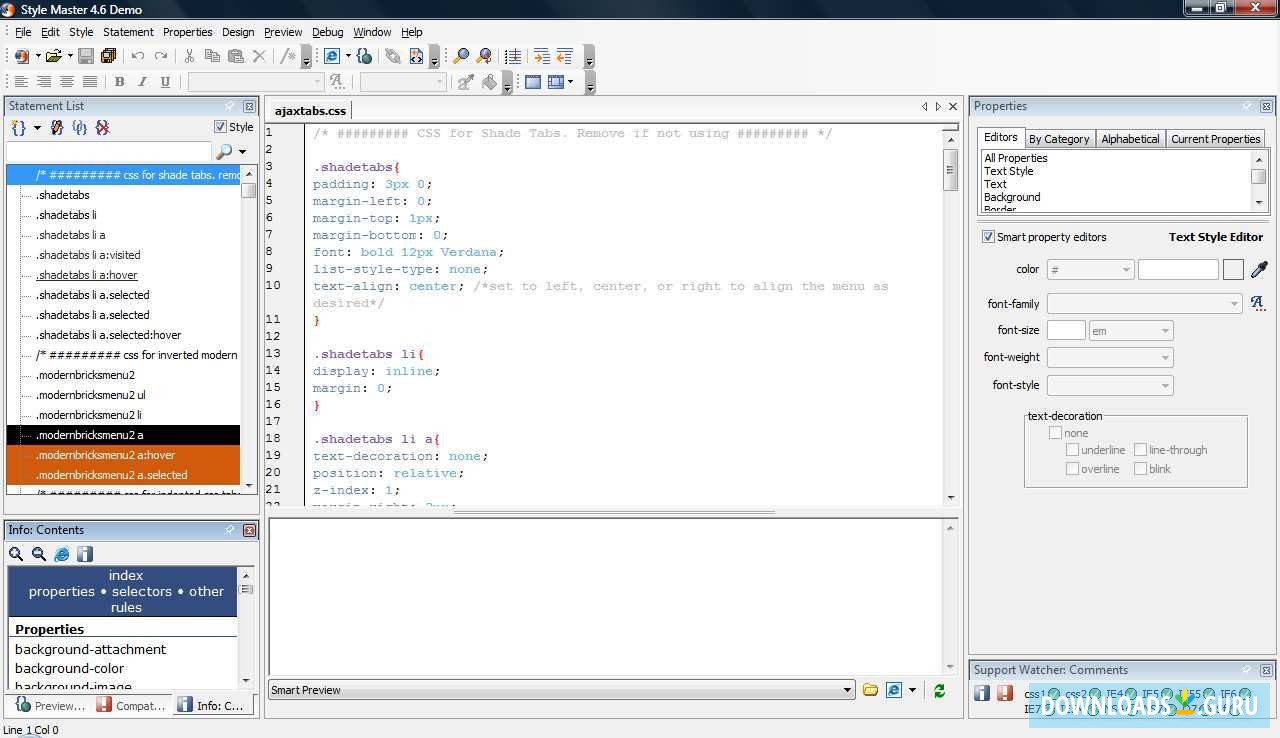The height and width of the screenshot is (738, 1280).
Task: Open the background-color property link
Action: click(70, 668)
